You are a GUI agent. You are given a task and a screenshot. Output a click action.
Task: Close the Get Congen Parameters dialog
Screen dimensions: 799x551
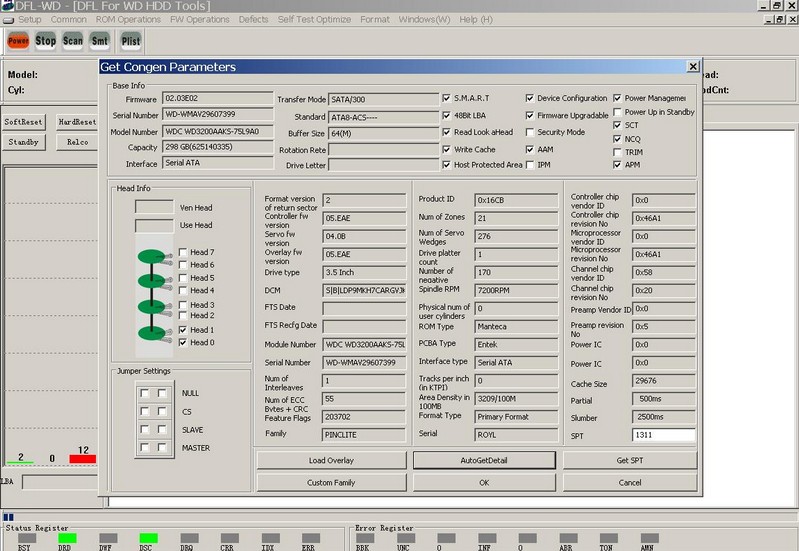pos(693,67)
